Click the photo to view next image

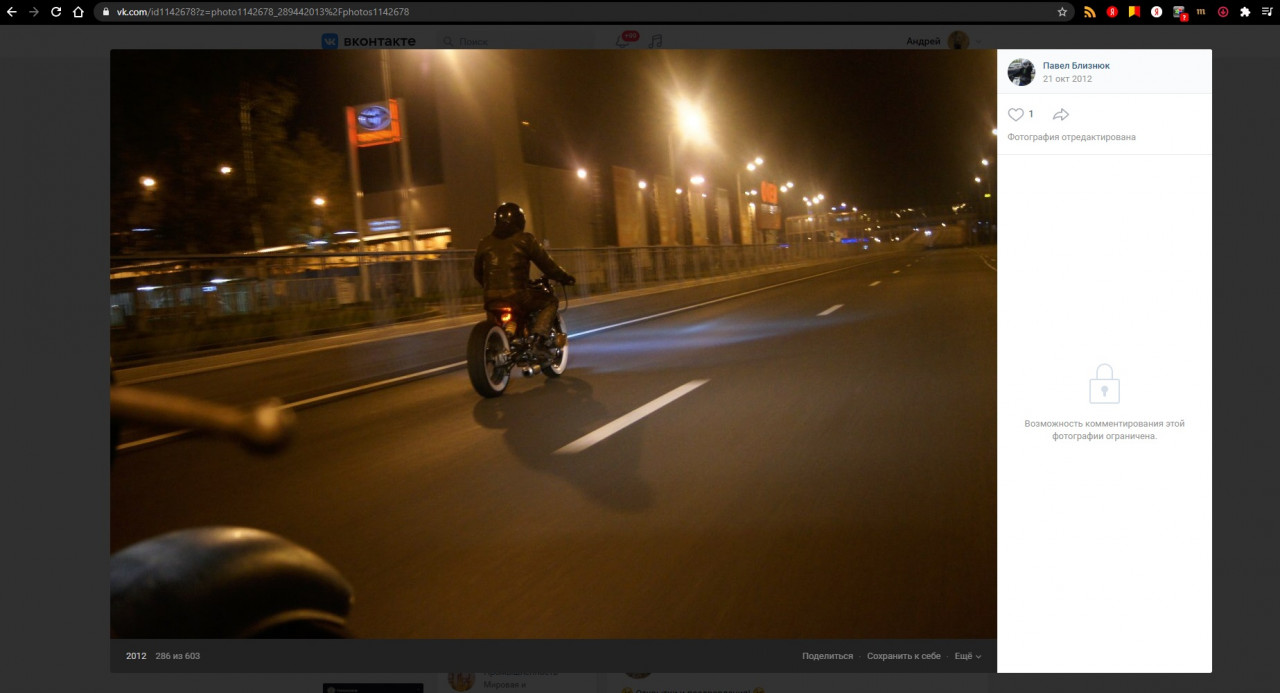pyautogui.click(x=553, y=344)
